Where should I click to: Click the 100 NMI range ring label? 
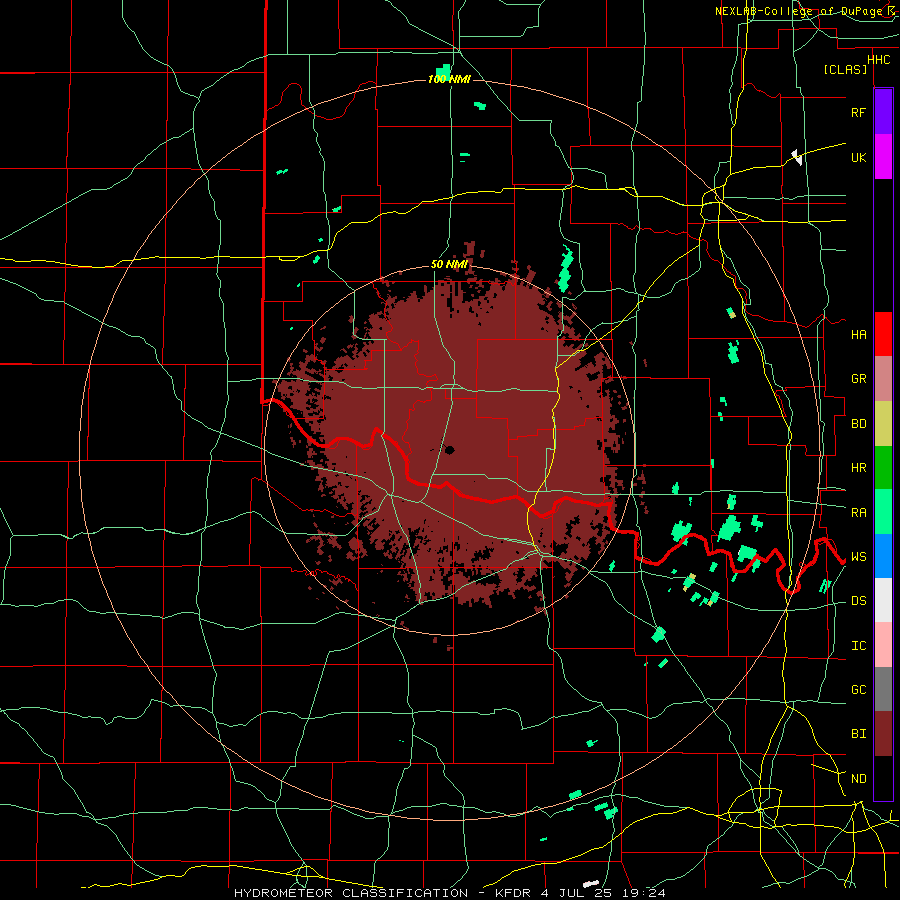pos(449,79)
